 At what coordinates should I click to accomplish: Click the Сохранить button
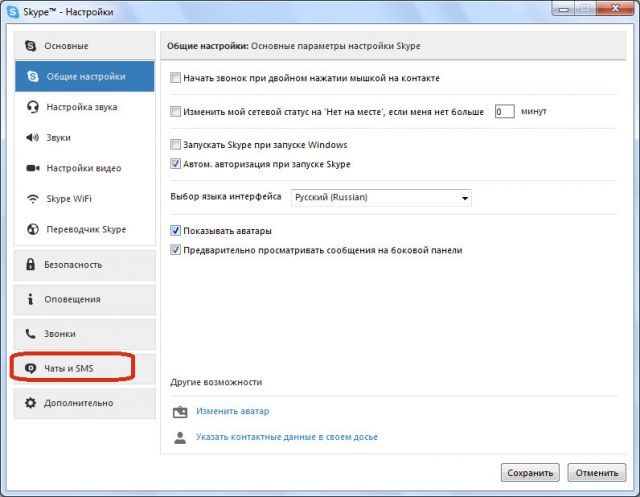click(530, 473)
